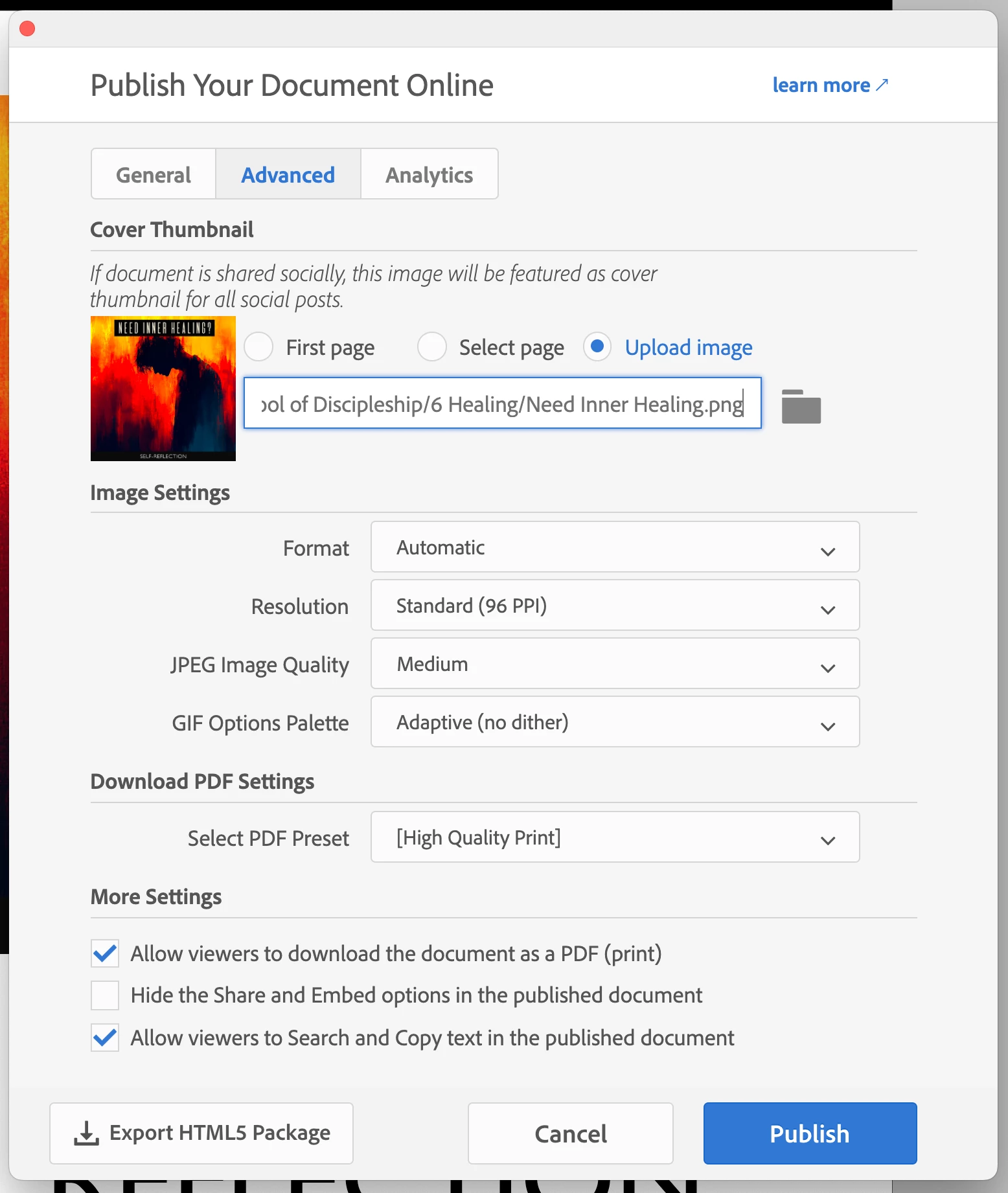This screenshot has height=1193, width=1008.
Task: Expand the JPEG Image Quality dropdown
Action: [x=615, y=663]
